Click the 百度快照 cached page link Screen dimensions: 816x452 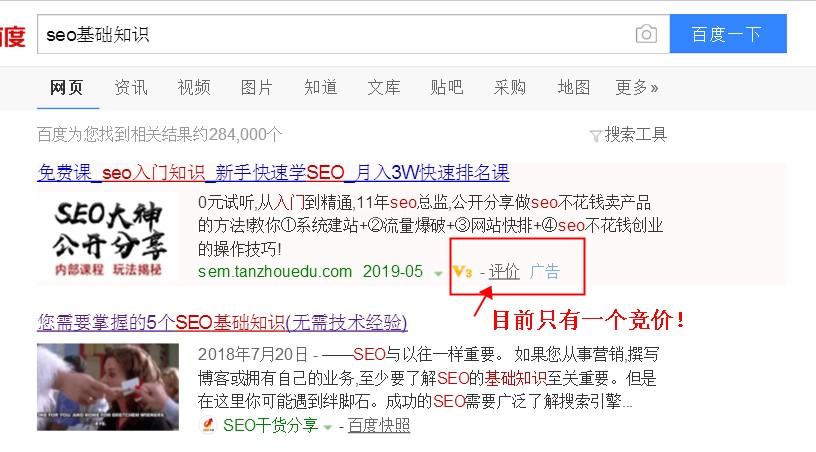click(379, 425)
